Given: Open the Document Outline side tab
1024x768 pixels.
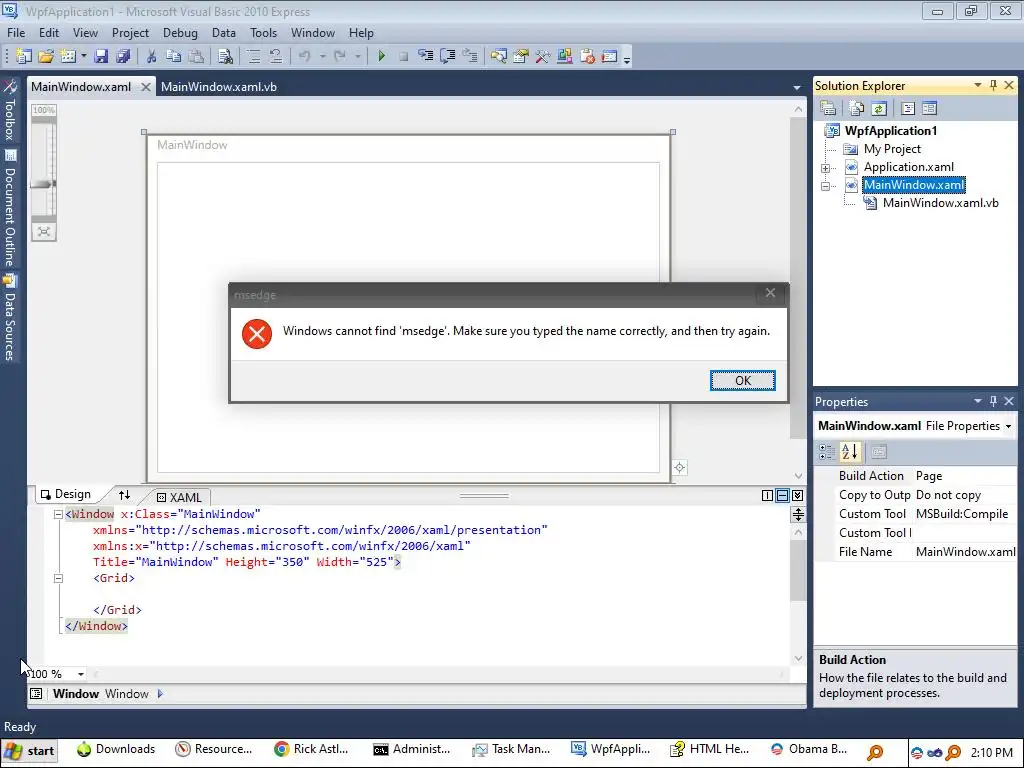Looking at the screenshot, I should [10, 209].
